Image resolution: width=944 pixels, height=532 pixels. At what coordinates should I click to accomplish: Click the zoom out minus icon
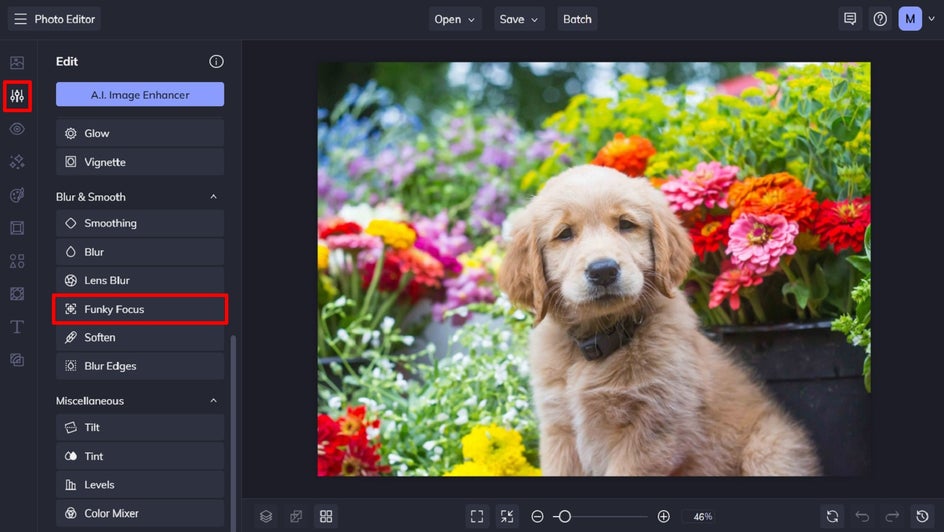coord(537,516)
